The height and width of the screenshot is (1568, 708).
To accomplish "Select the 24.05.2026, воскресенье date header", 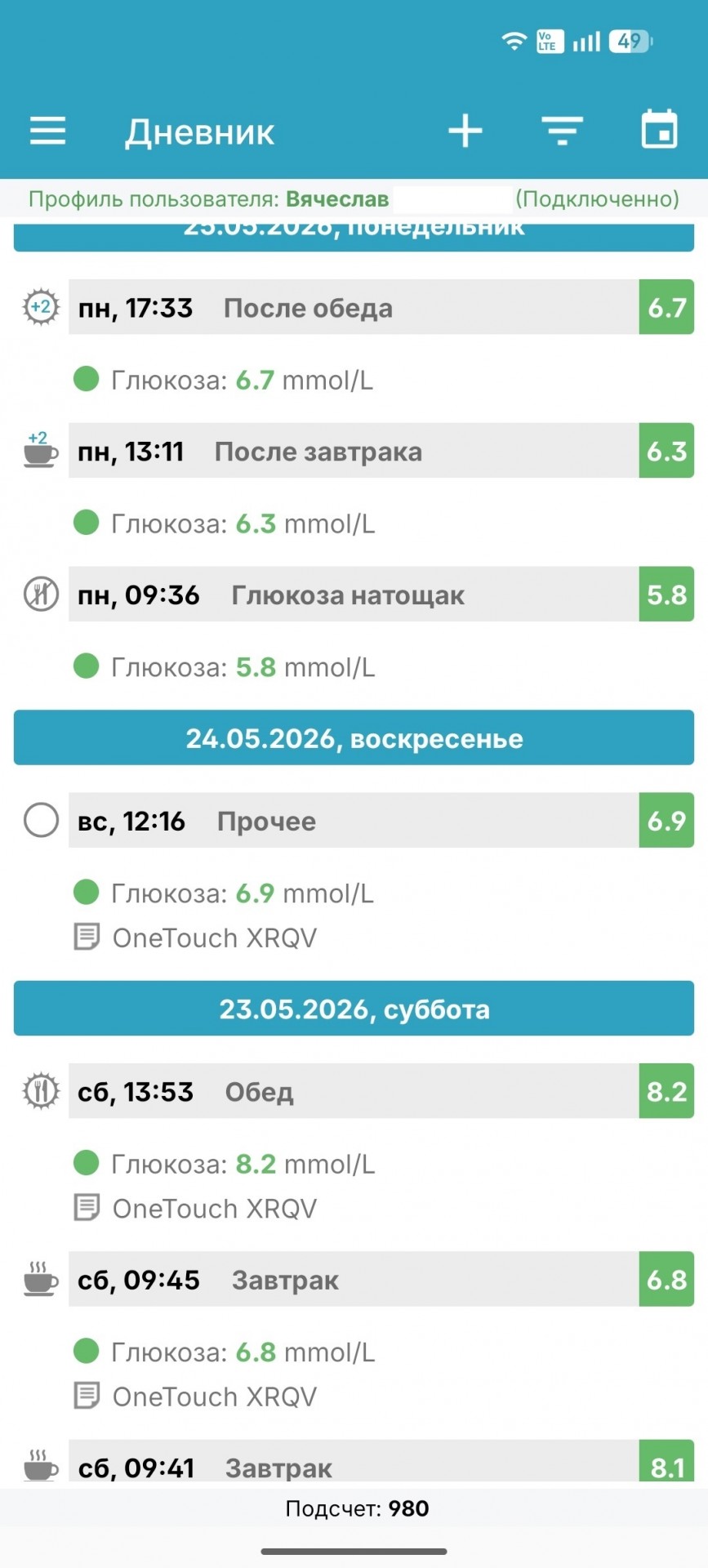I will (354, 737).
